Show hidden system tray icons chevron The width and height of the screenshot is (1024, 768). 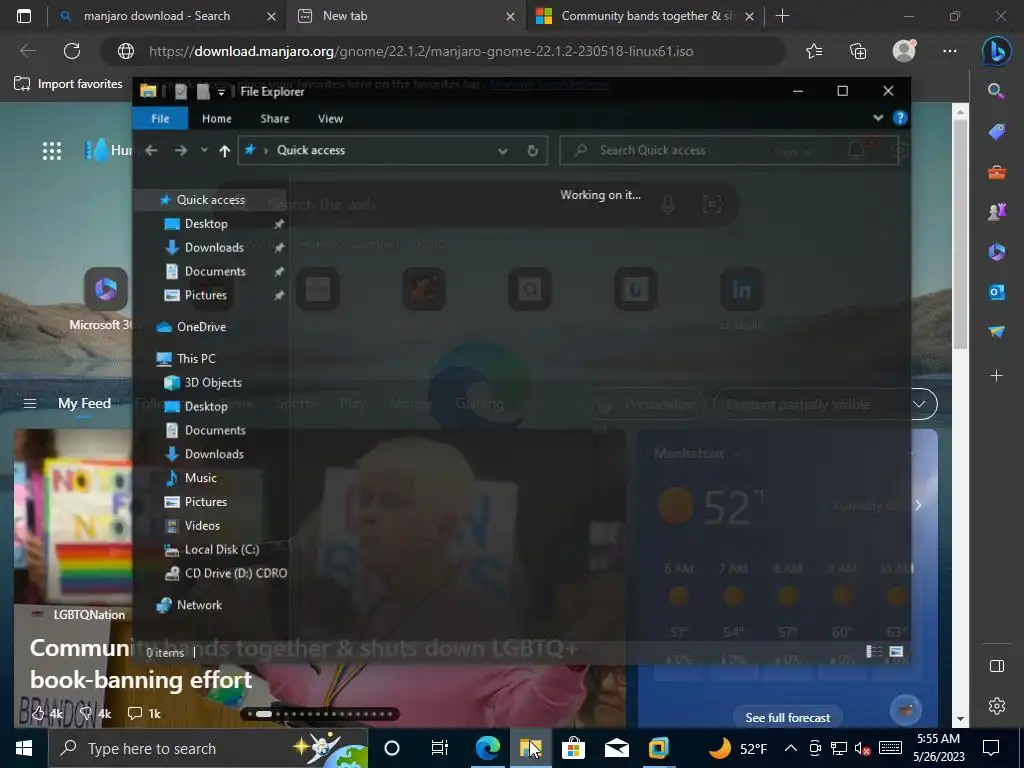click(790, 748)
